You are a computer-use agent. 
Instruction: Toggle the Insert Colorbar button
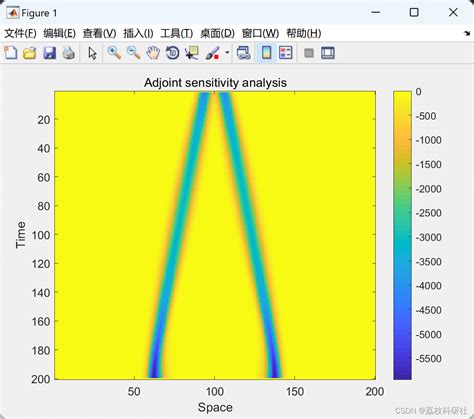click(266, 53)
